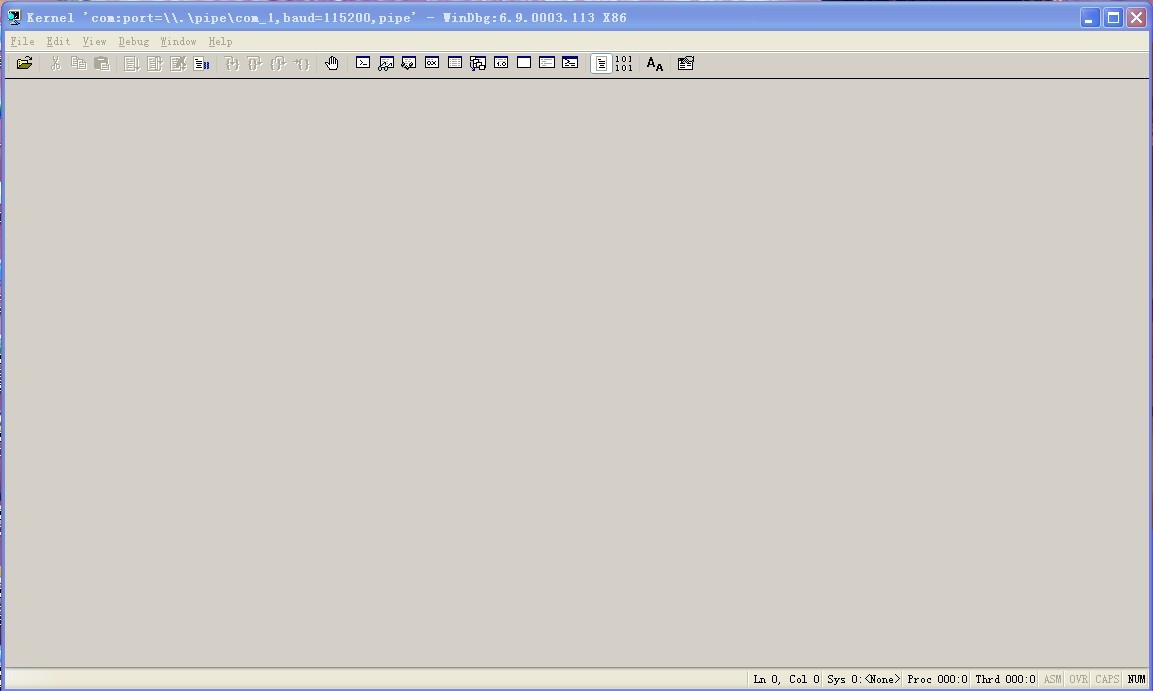Minimize the WinDbg window
Image resolution: width=1153 pixels, height=691 pixels.
1090,18
